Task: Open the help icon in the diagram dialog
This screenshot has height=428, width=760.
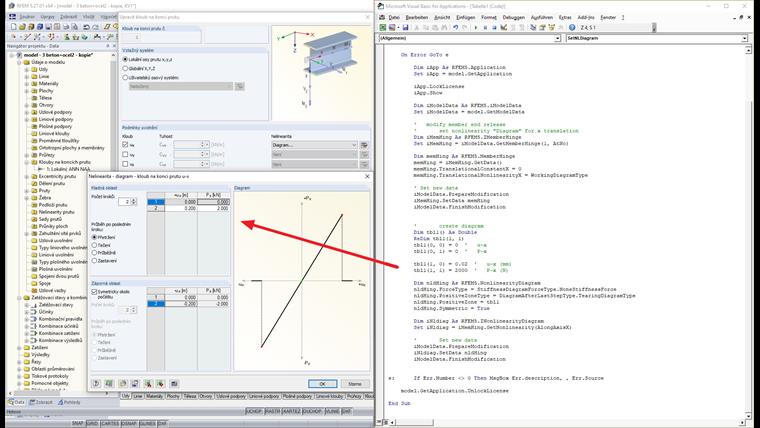Action: click(x=96, y=383)
